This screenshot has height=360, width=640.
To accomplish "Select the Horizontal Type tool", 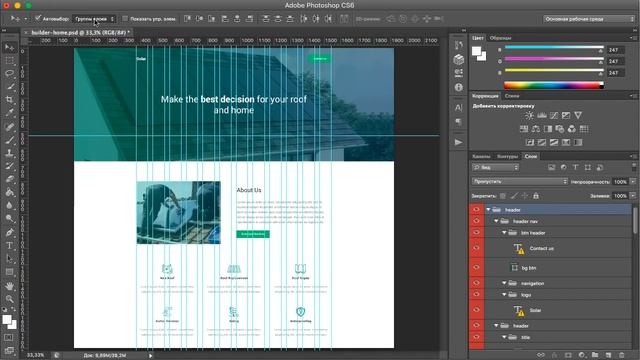I will (x=9, y=246).
